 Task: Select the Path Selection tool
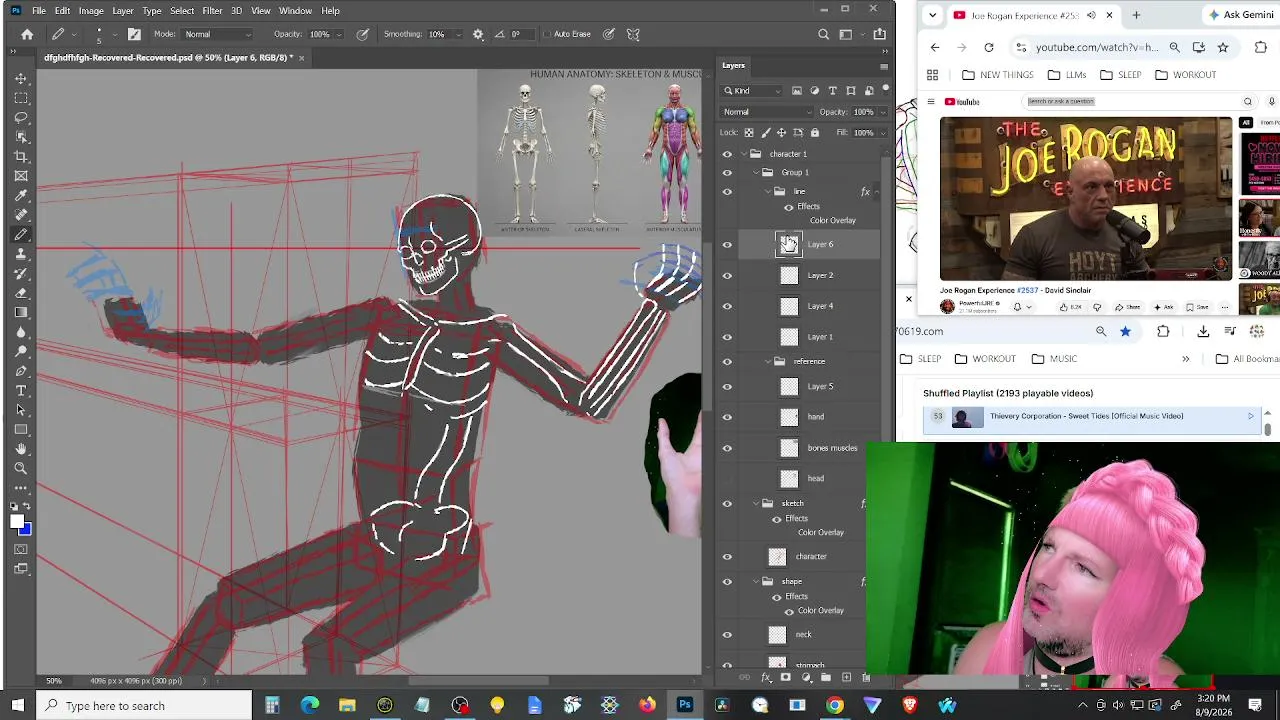tap(21, 410)
